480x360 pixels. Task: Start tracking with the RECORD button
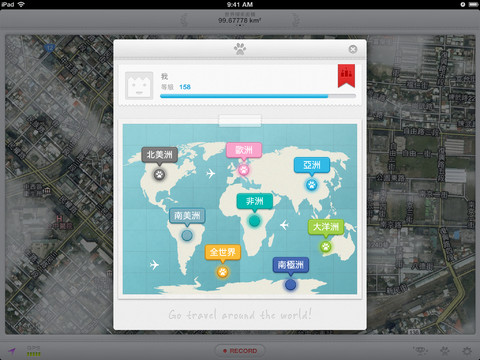coord(240,351)
